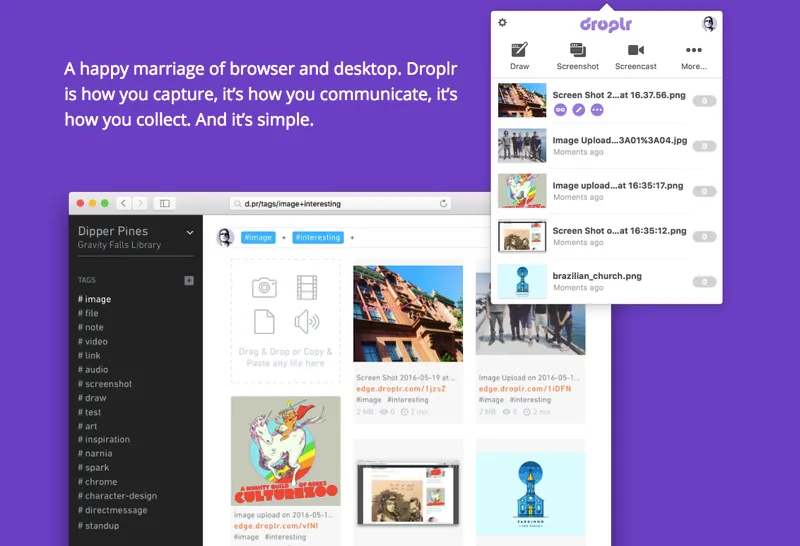Select the #screenshot tag
Screen dimensions: 800x546
105,384
